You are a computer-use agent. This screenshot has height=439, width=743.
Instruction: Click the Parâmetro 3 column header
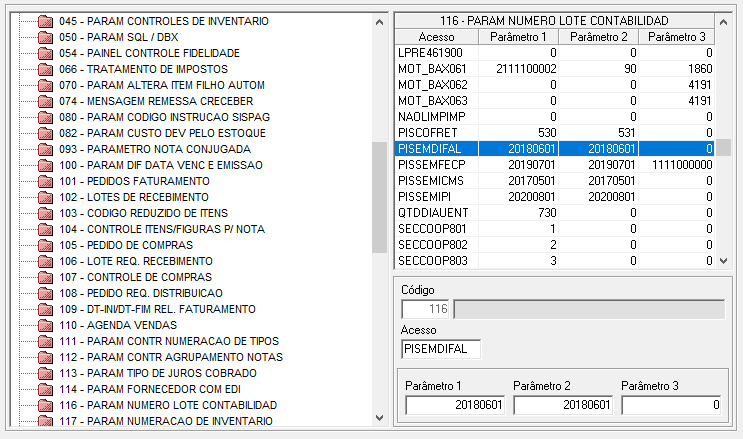(x=677, y=37)
